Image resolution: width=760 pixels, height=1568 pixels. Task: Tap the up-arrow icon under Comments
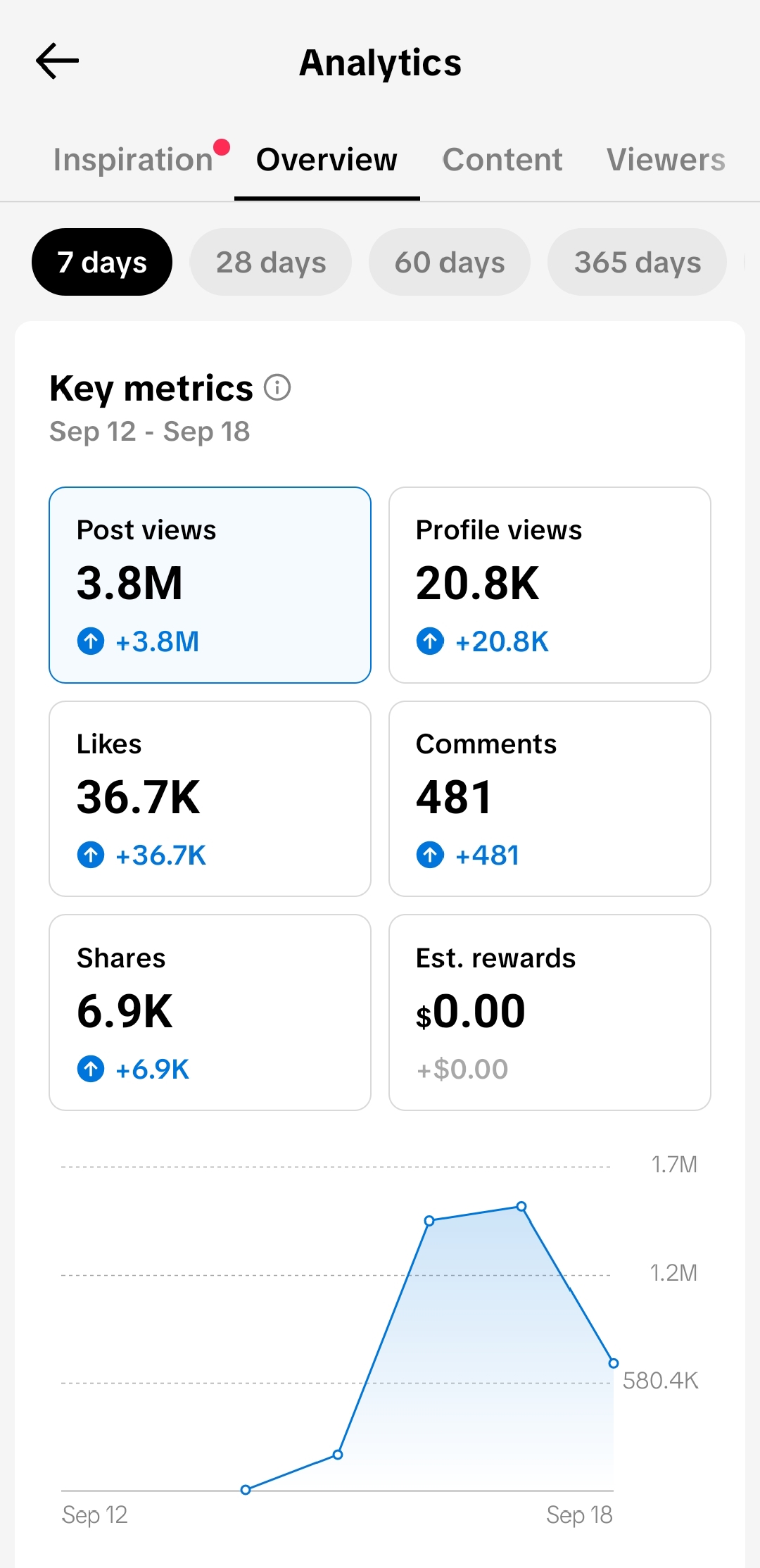[430, 855]
